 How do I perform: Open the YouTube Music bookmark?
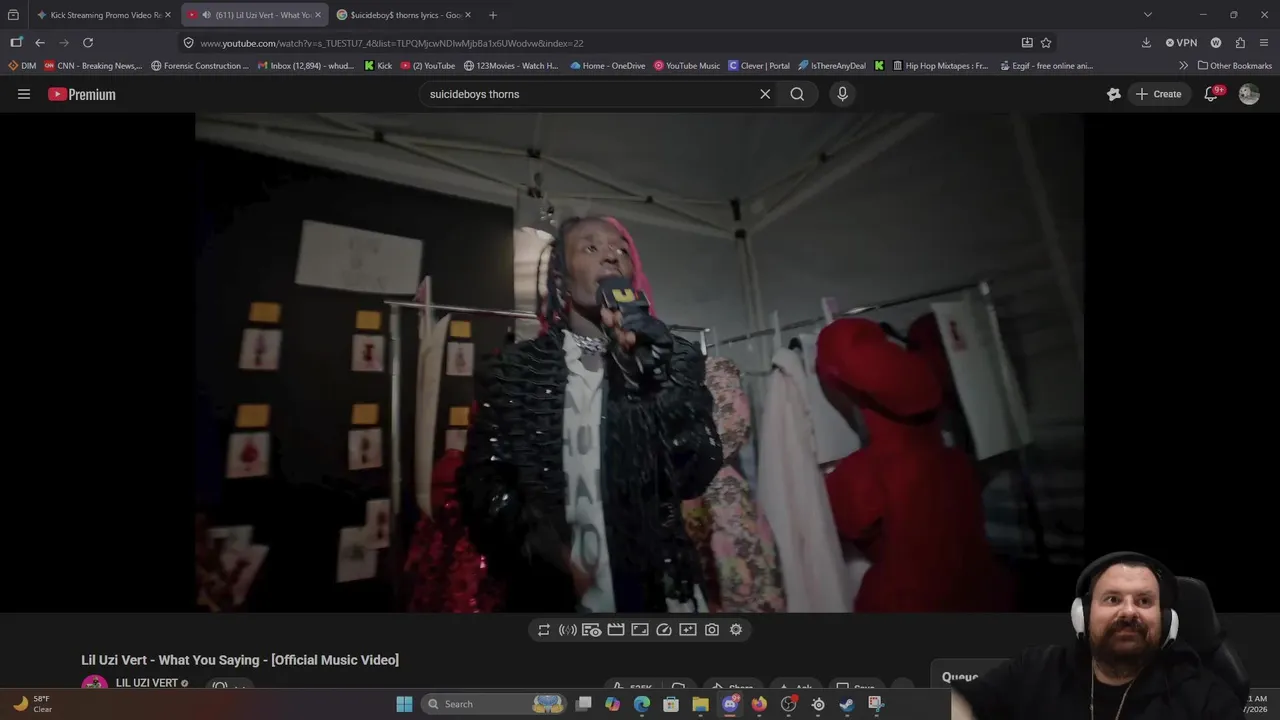687,66
